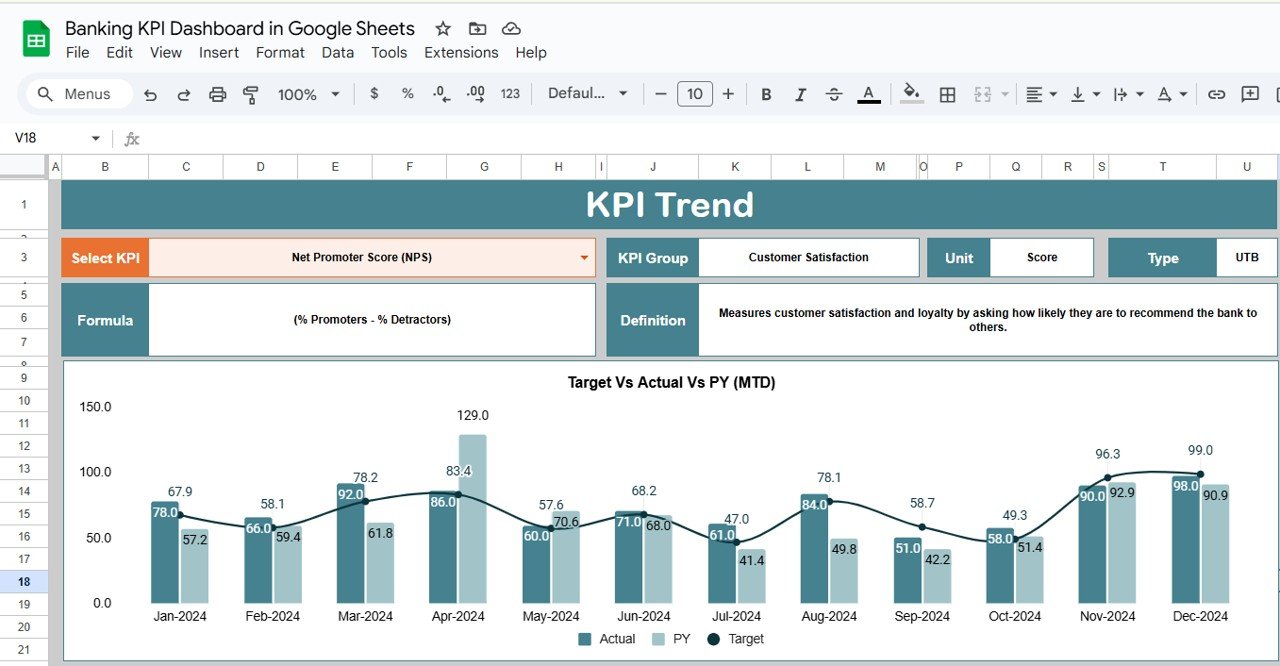Click the Actual legend entry
This screenshot has height=666, width=1280.
(x=606, y=639)
